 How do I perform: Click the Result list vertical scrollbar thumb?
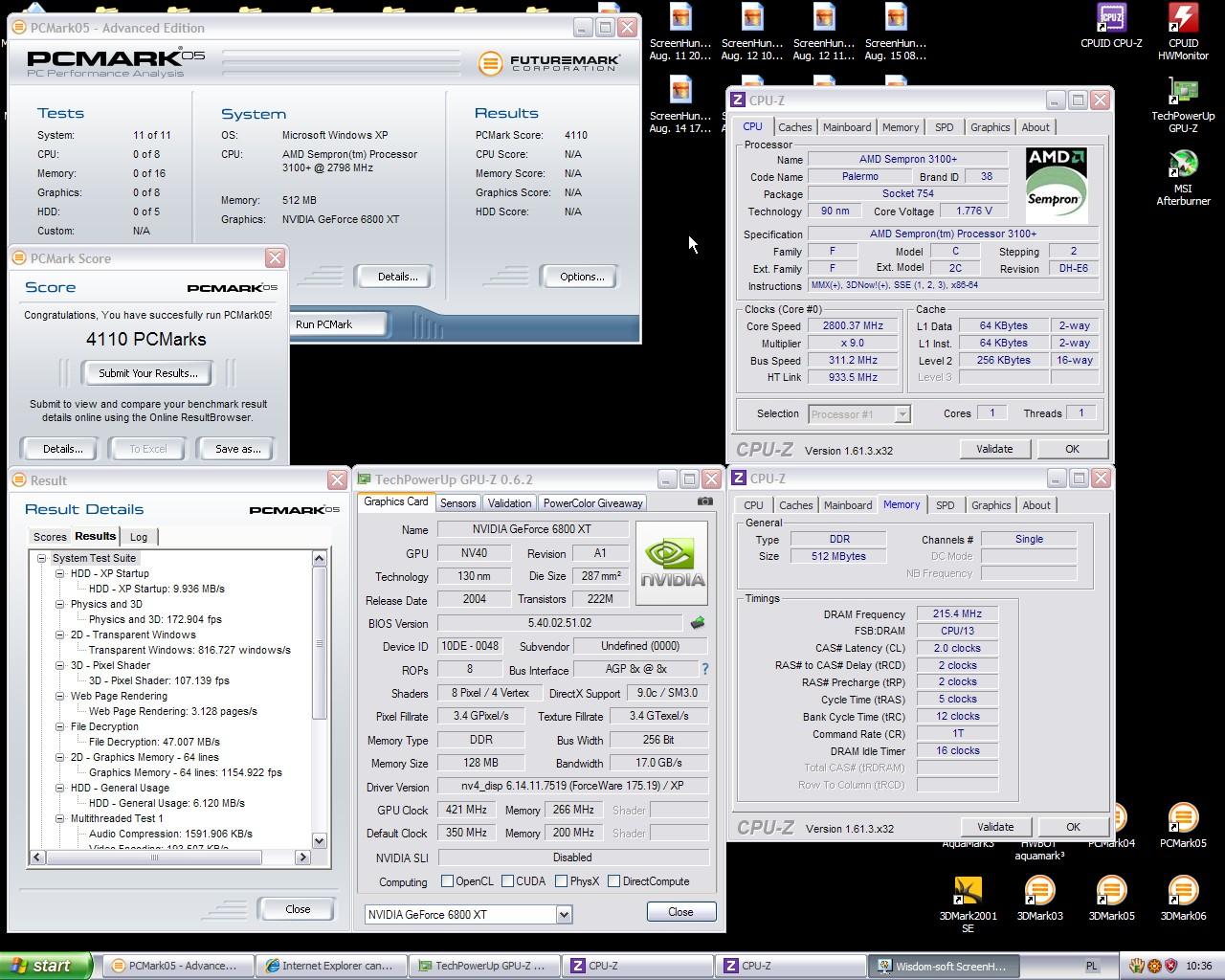click(320, 643)
